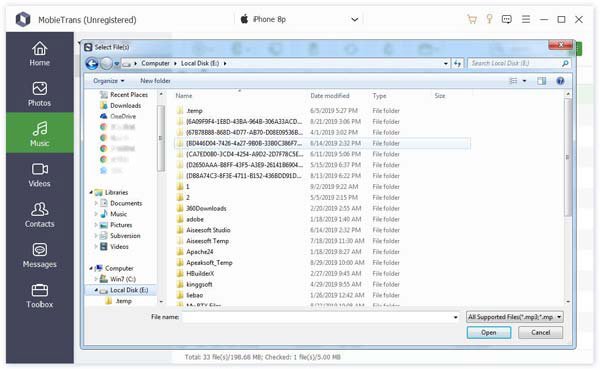Sort by Date modified column header

[330, 96]
